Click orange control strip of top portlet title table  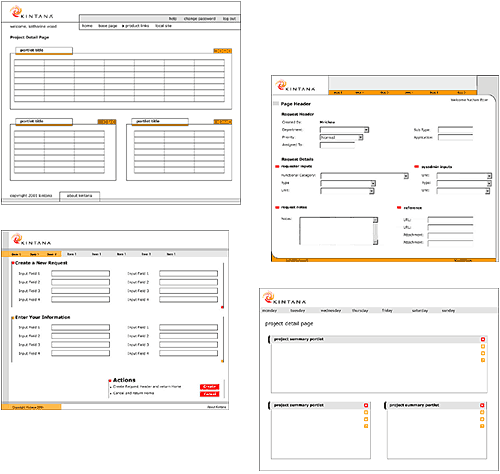(223, 51)
